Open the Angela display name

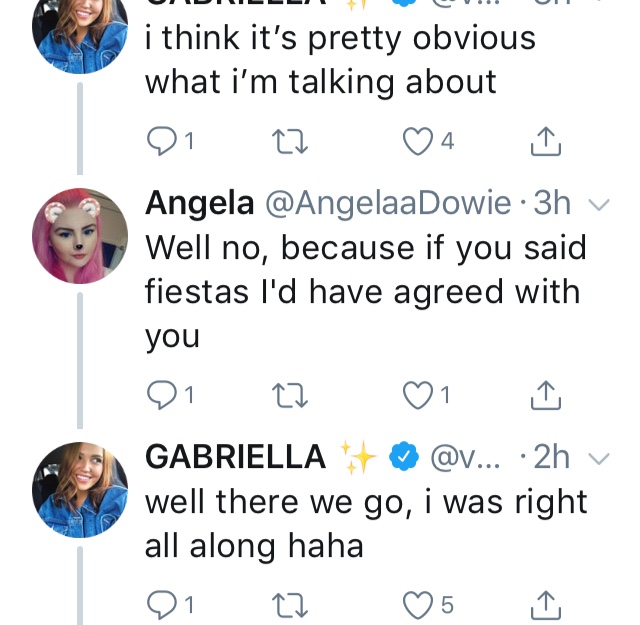(200, 204)
